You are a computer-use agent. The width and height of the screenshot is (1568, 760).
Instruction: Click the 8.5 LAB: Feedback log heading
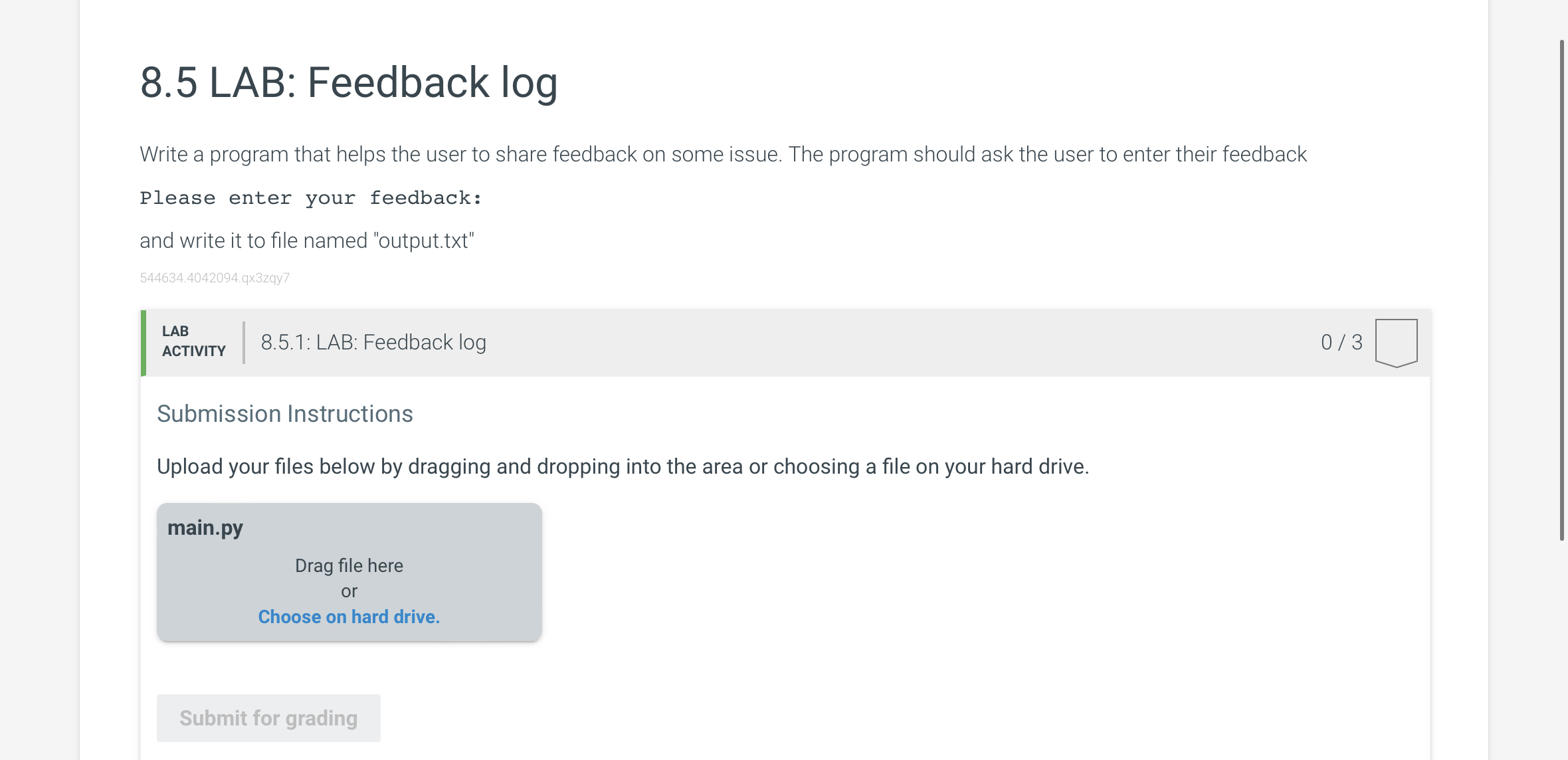348,82
